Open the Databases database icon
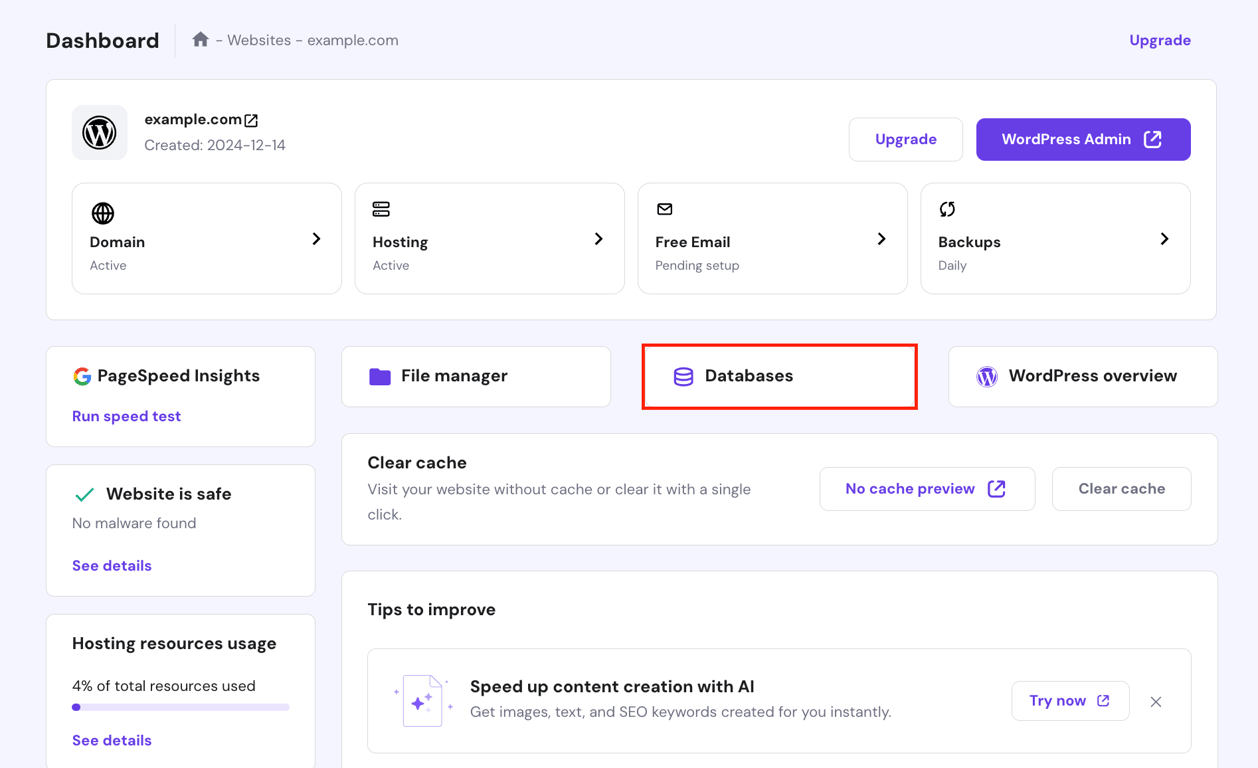The image size is (1258, 768). click(x=683, y=376)
